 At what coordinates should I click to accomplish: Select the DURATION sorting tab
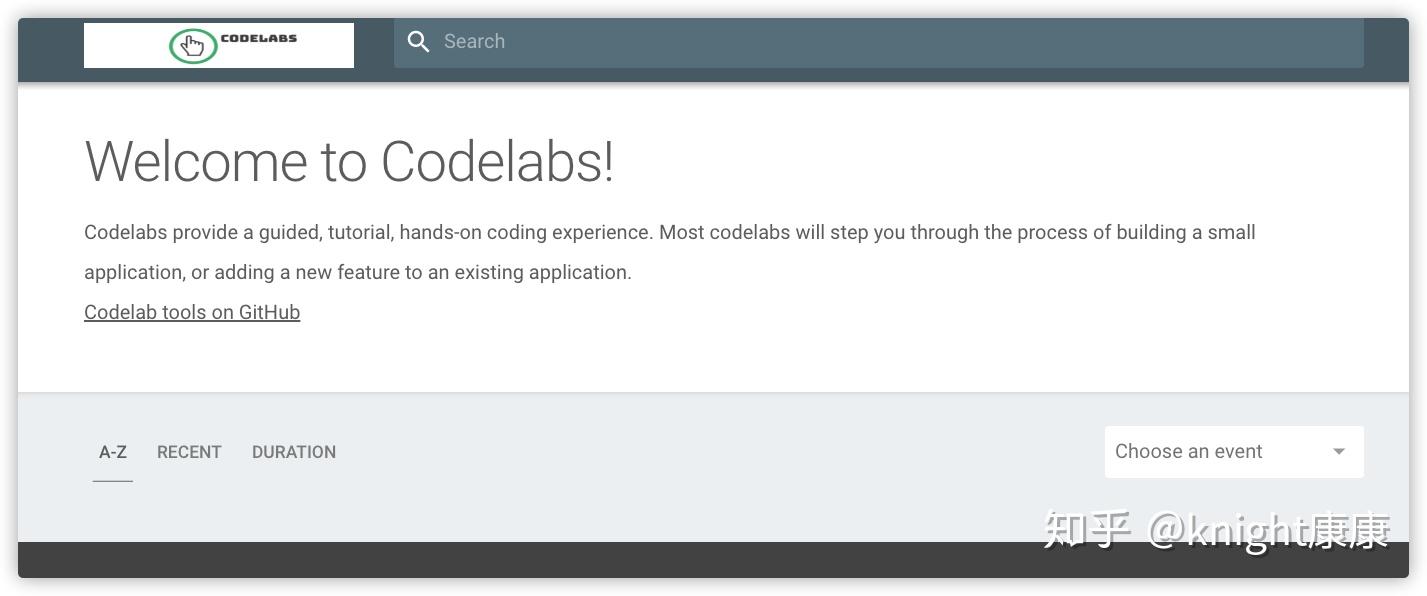[293, 452]
